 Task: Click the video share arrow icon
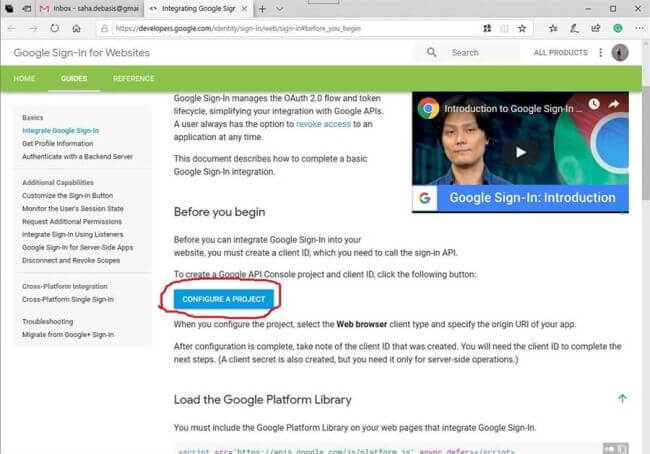point(614,104)
